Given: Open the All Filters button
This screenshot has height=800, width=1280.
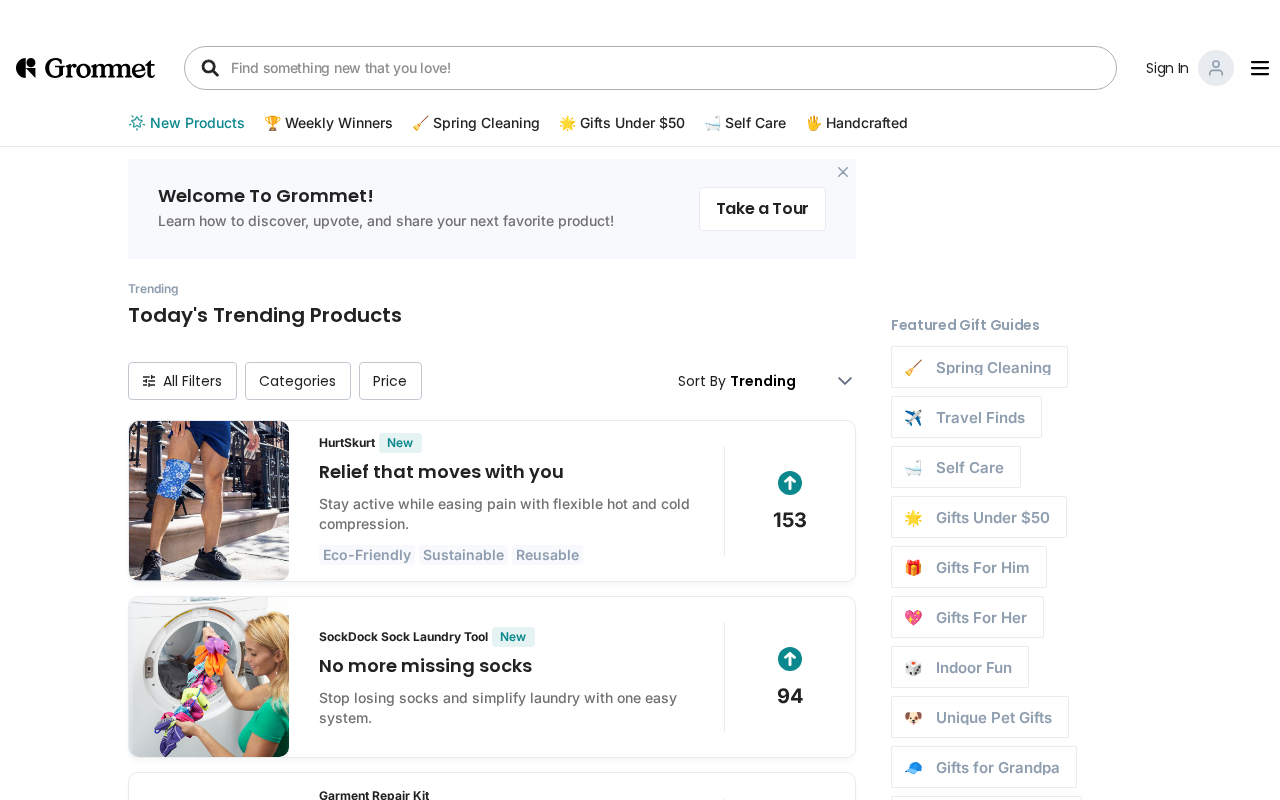Looking at the screenshot, I should pyautogui.click(x=182, y=381).
